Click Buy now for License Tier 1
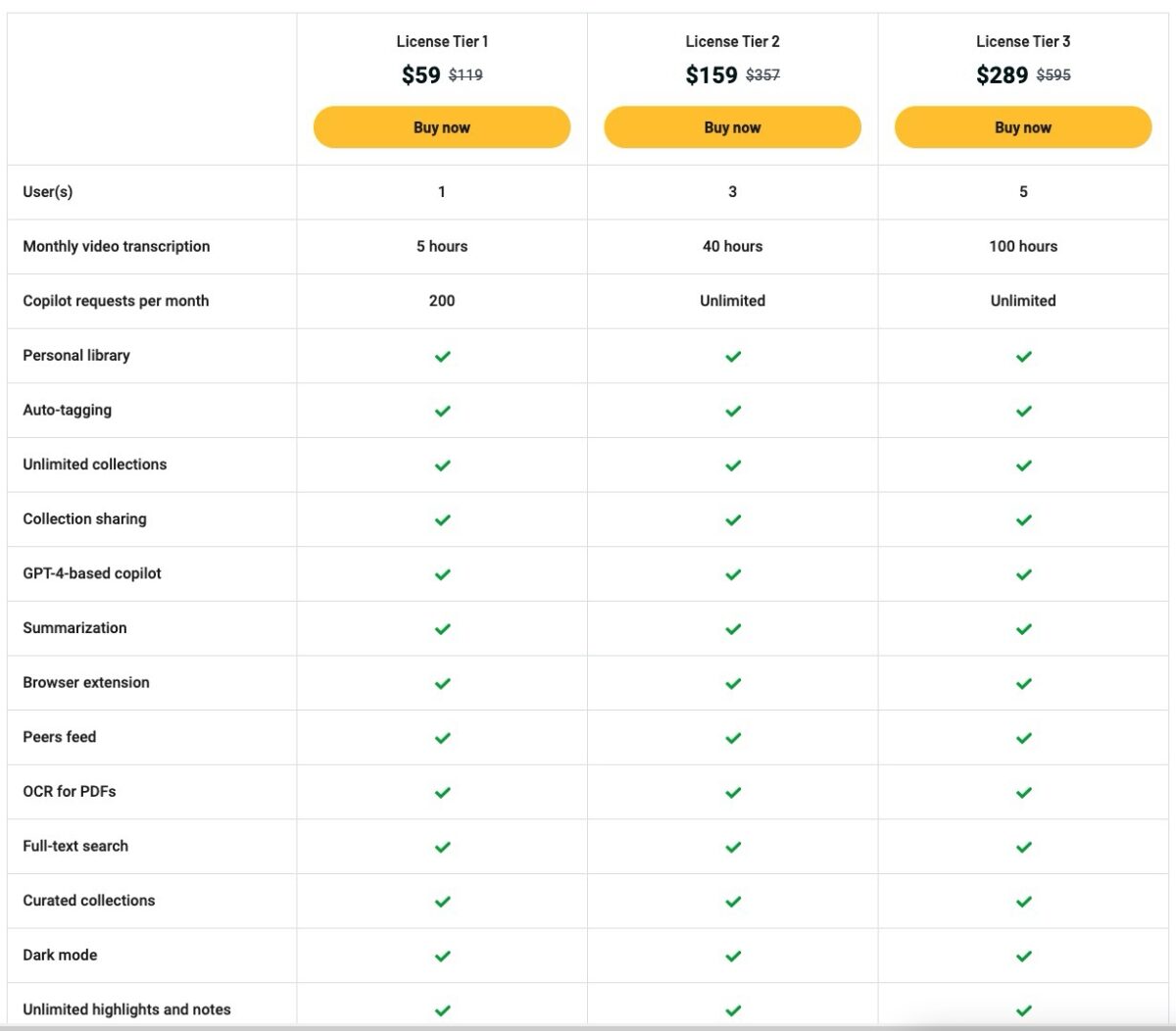The width and height of the screenshot is (1176, 1031). point(441,126)
